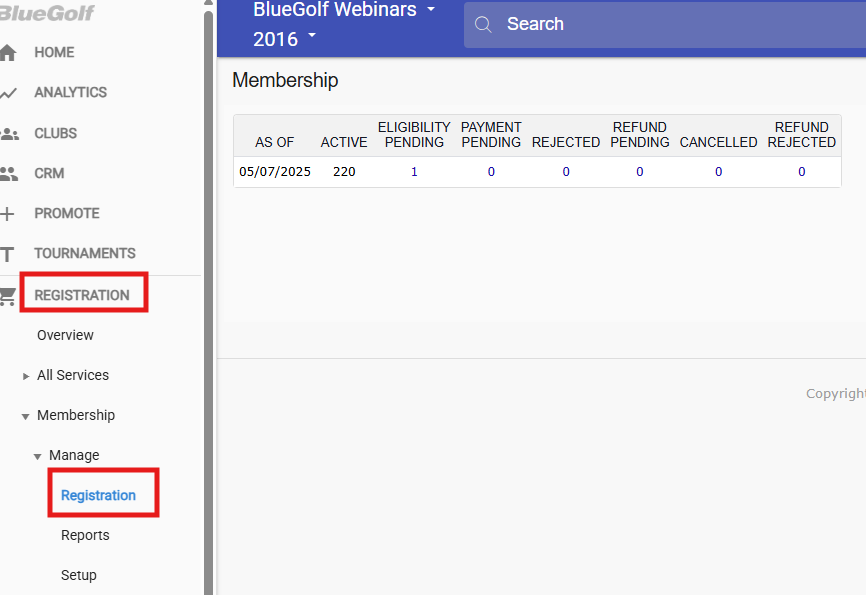Image resolution: width=866 pixels, height=595 pixels.
Task: Select the REGISTRATION section in sidebar
Action: 82,295
